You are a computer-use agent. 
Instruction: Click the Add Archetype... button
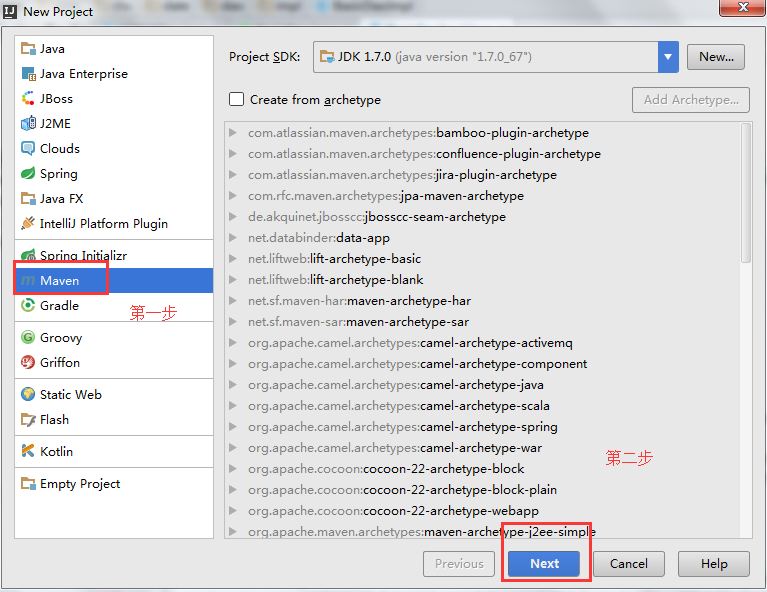pos(691,100)
